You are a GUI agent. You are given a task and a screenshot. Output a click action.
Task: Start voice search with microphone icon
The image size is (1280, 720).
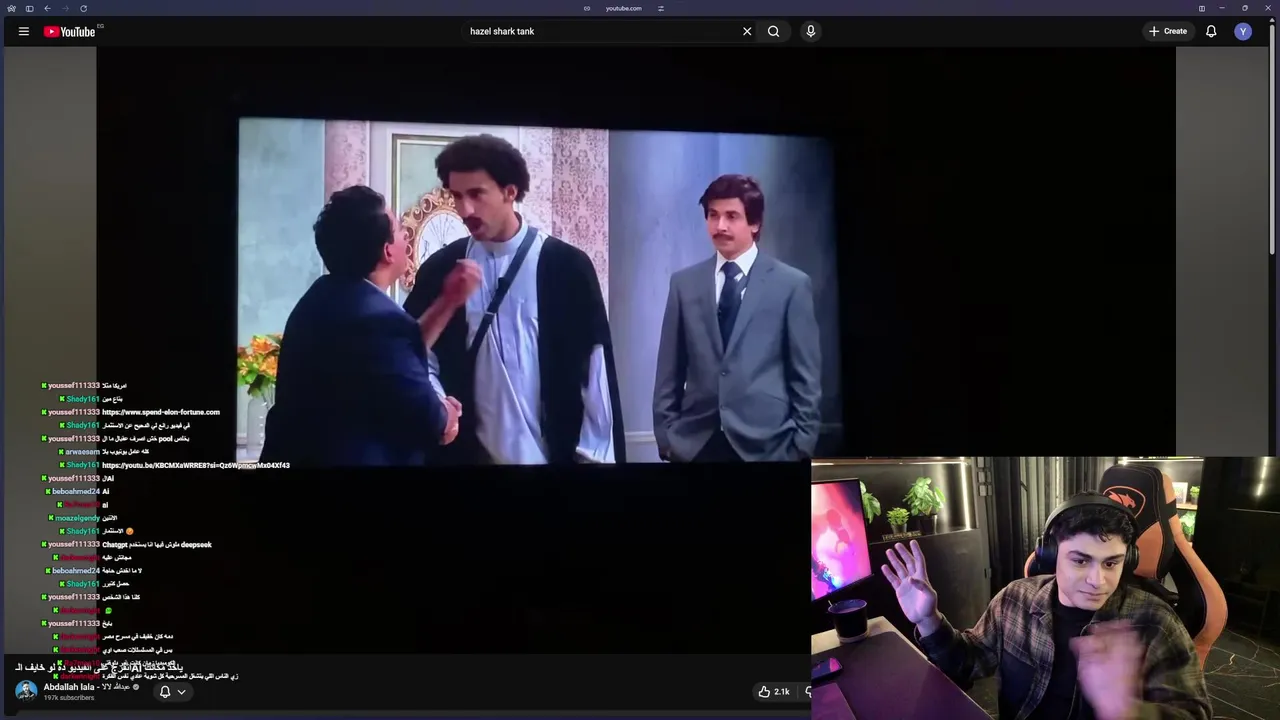pyautogui.click(x=810, y=31)
